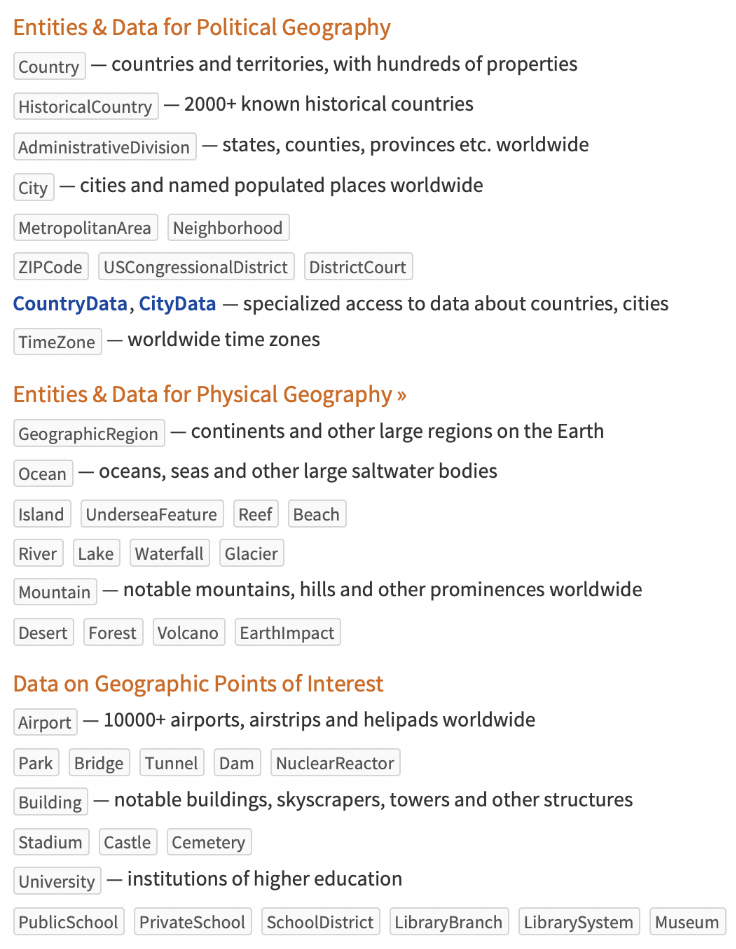Click the HistoricalCountry entity tag
This screenshot has width=736, height=949.
86,107
